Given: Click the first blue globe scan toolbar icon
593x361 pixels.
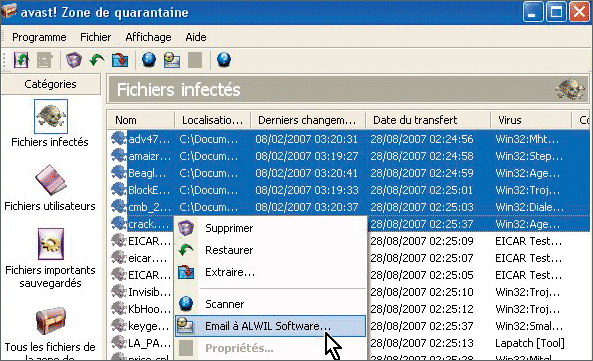Looking at the screenshot, I should (149, 60).
